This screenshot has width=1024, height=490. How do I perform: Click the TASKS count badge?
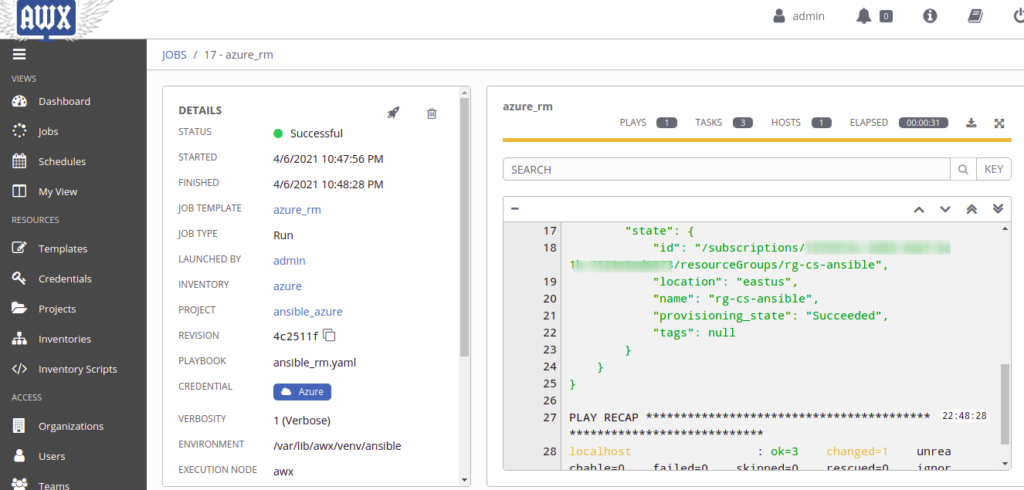point(743,123)
